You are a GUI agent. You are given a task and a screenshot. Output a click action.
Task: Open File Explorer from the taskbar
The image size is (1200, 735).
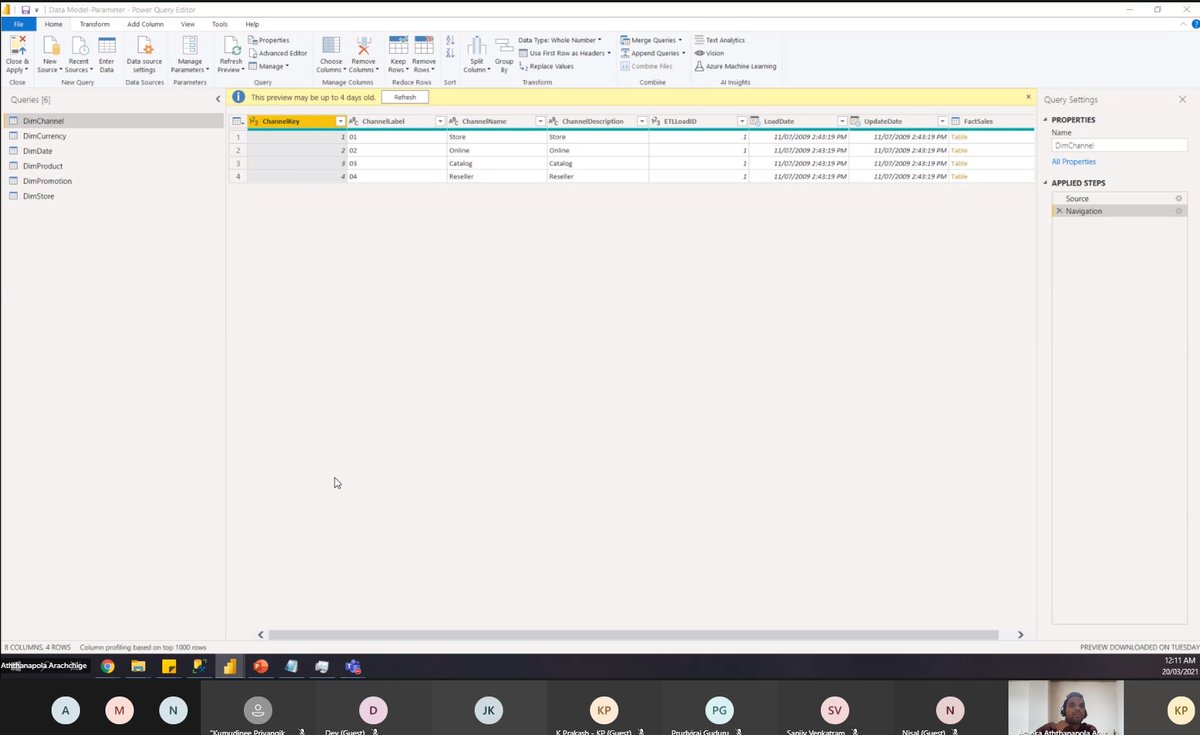[138, 666]
